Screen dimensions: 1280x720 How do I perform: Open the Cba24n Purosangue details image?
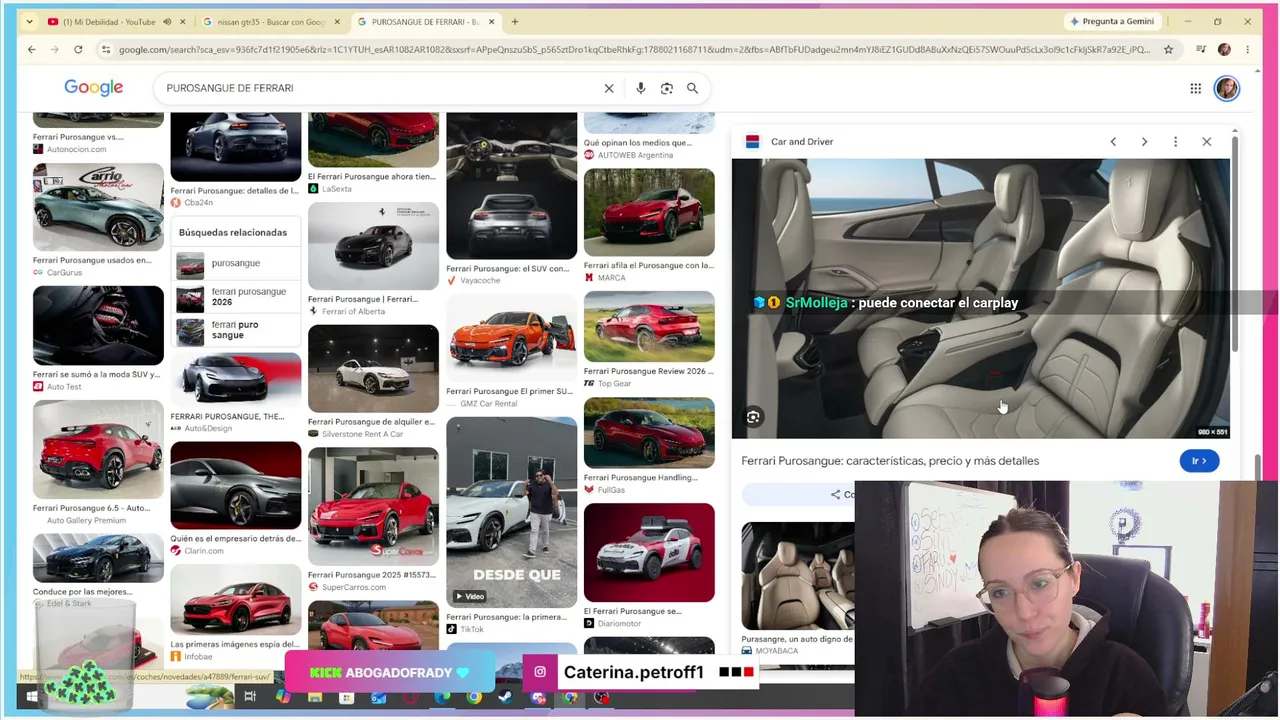click(x=235, y=147)
